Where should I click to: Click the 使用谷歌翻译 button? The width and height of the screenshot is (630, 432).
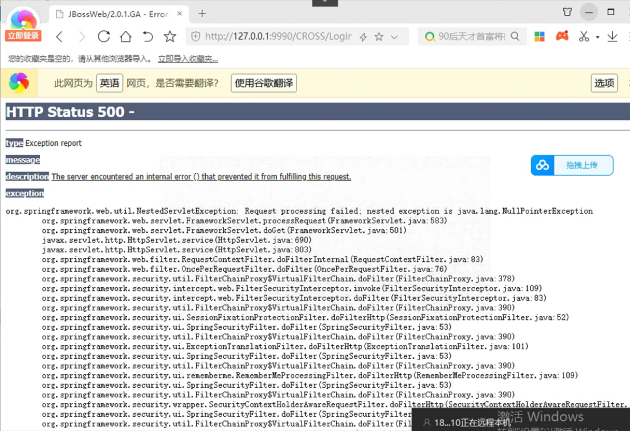(x=264, y=83)
